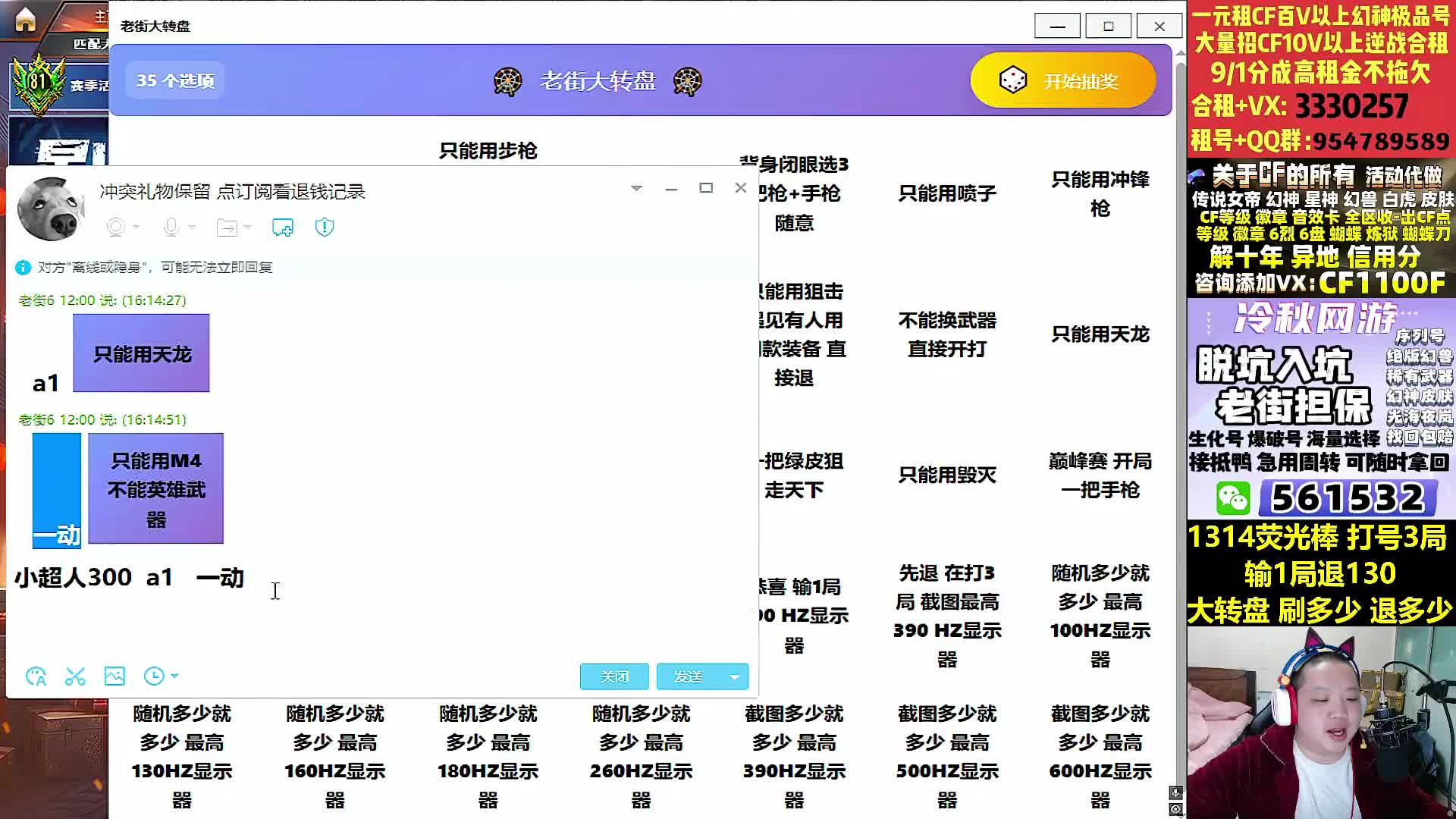Click the 关闭 close chat button
The image size is (1456, 819).
coord(614,676)
